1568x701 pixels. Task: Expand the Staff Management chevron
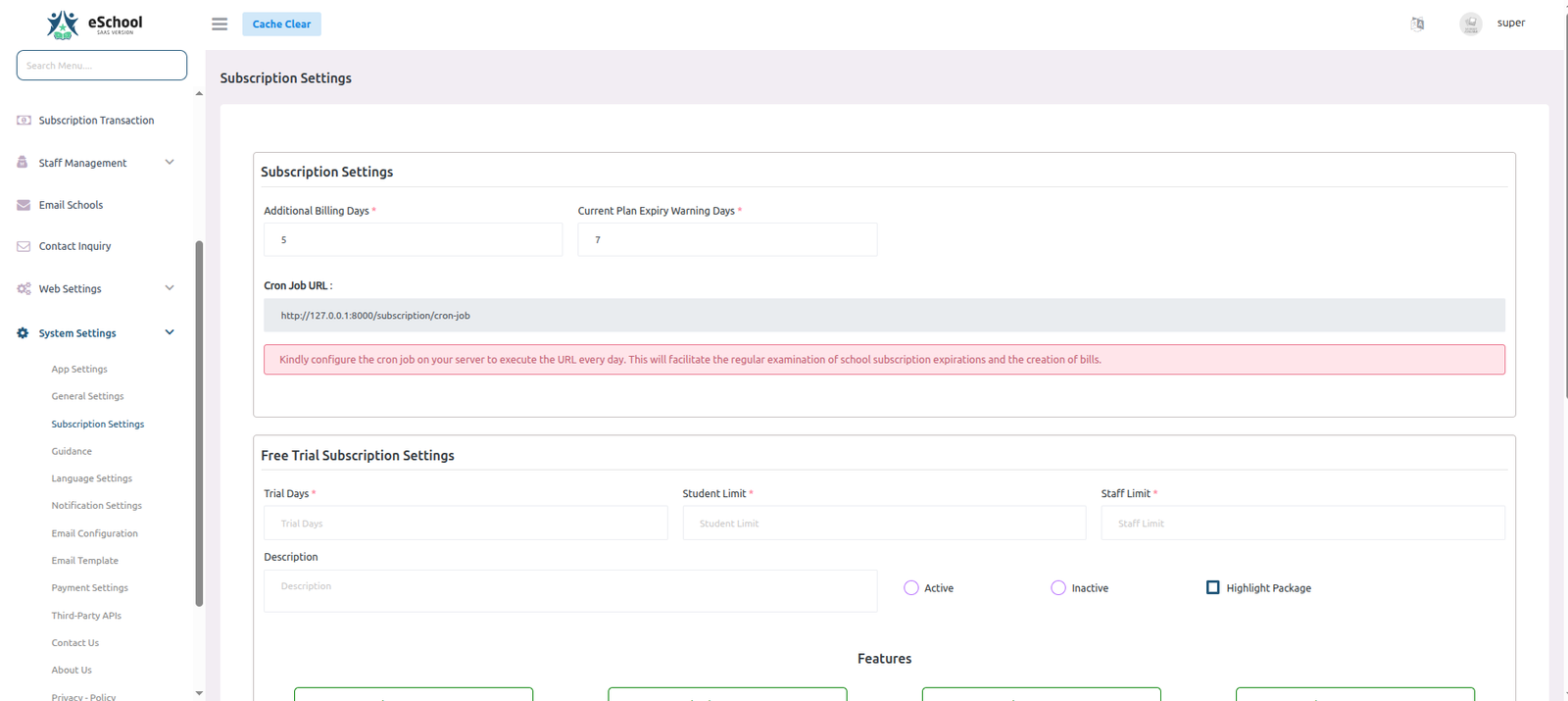[170, 163]
